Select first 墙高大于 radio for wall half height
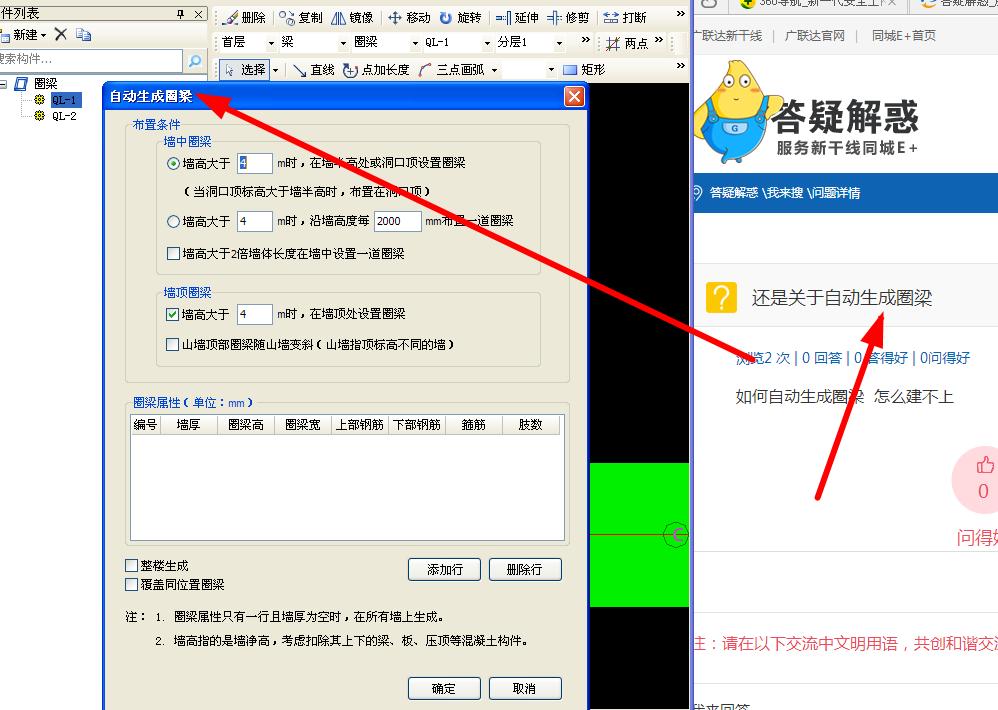The width and height of the screenshot is (998, 710). 172,164
